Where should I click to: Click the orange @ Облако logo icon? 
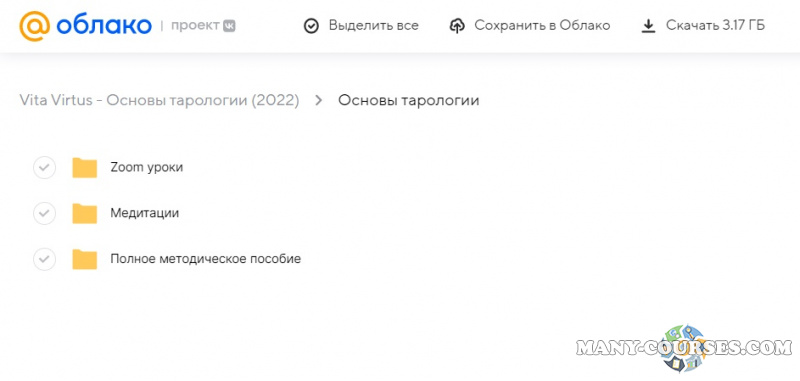(35, 26)
